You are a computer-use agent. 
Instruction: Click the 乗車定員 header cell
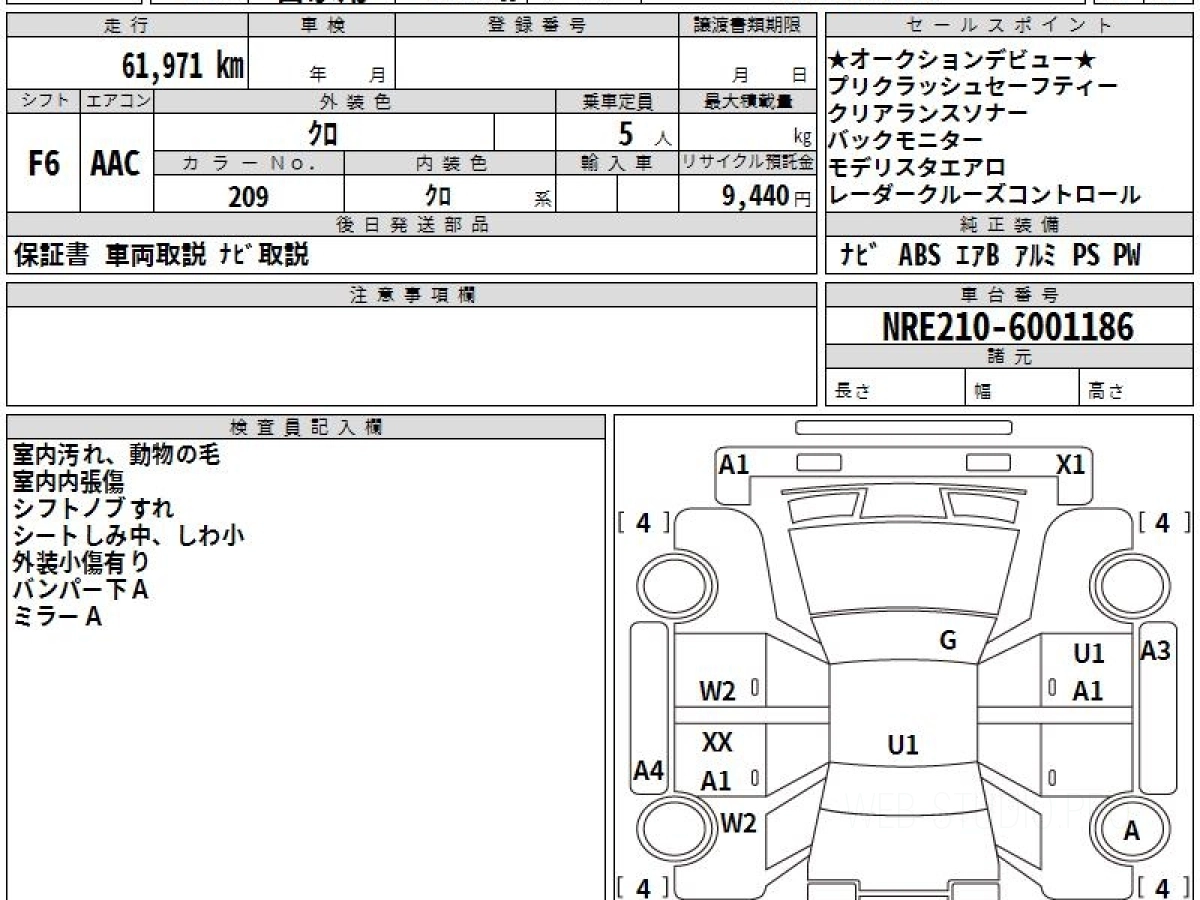pyautogui.click(x=617, y=101)
